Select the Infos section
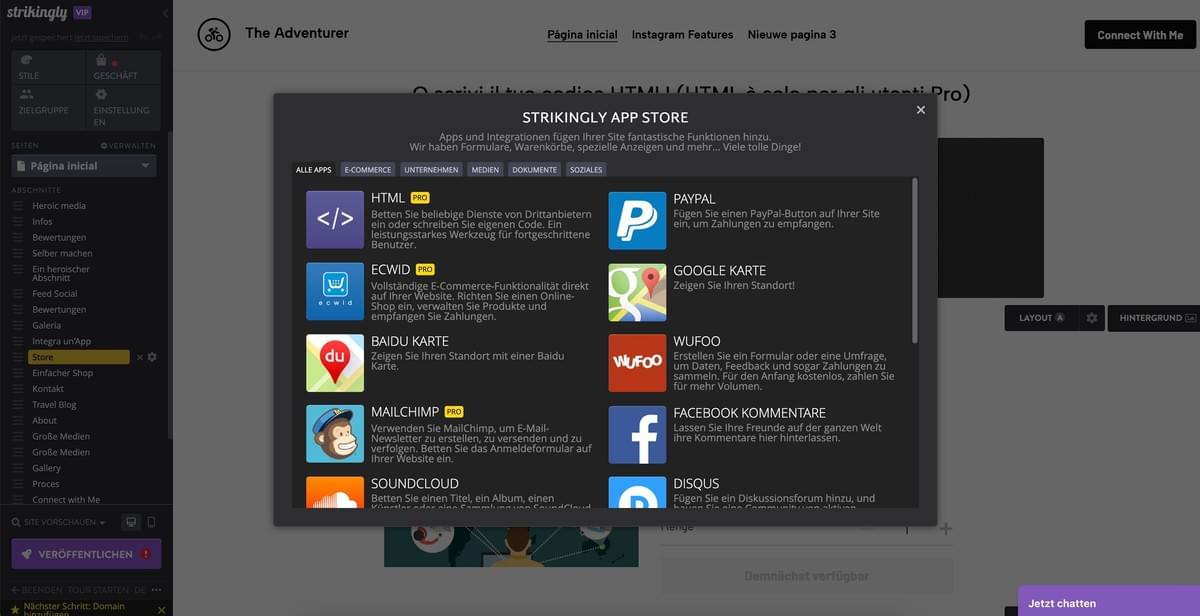The image size is (1200, 616). click(x=42, y=222)
